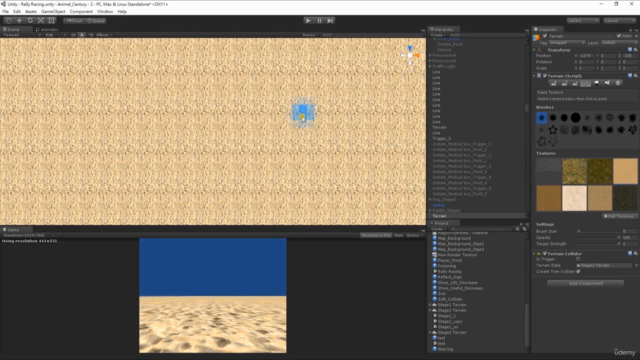Toggle the Scene view audio button
The image size is (640, 360).
[x=91, y=35]
